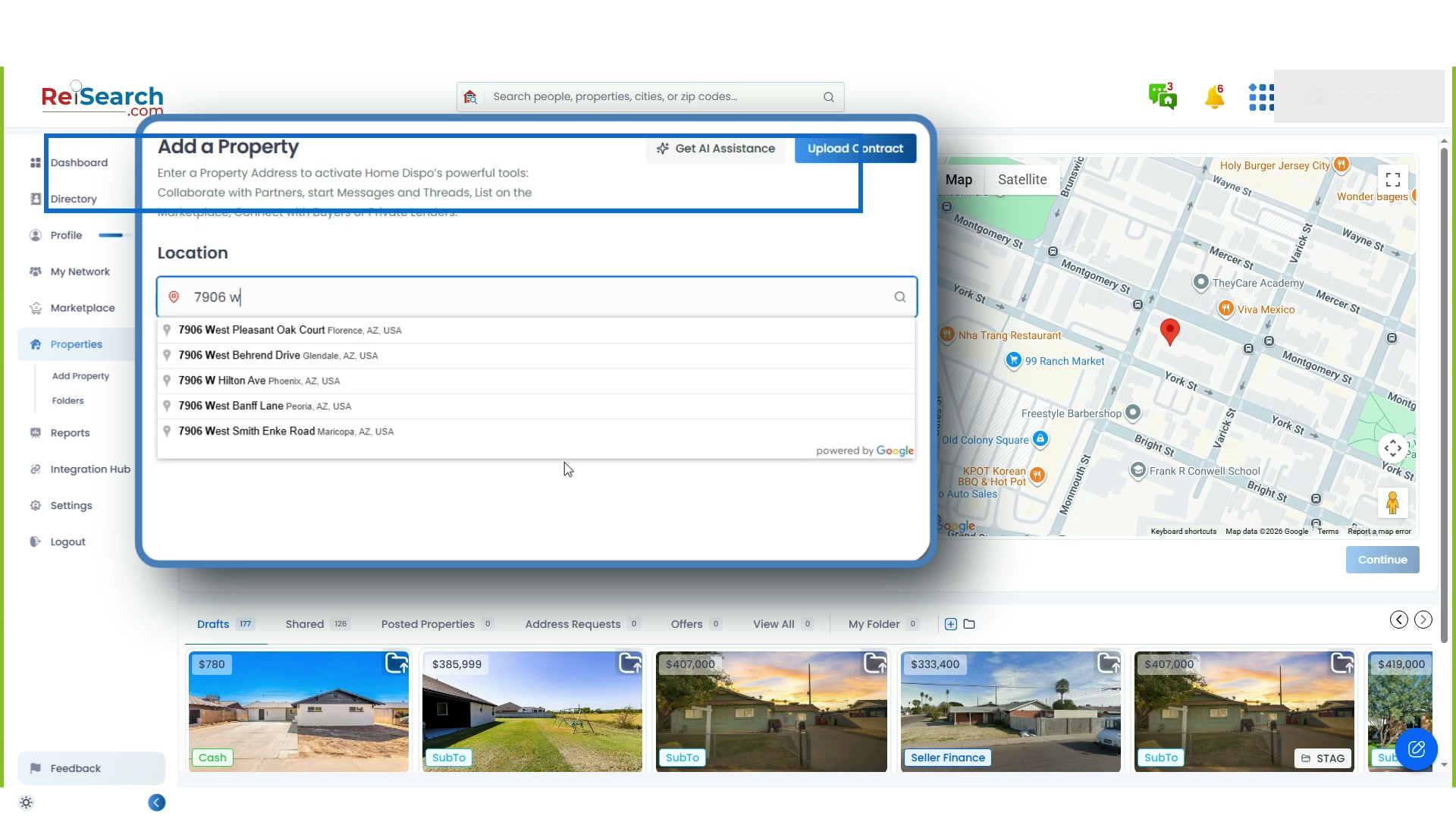Click the magnifier icon in Location field

coord(900,297)
